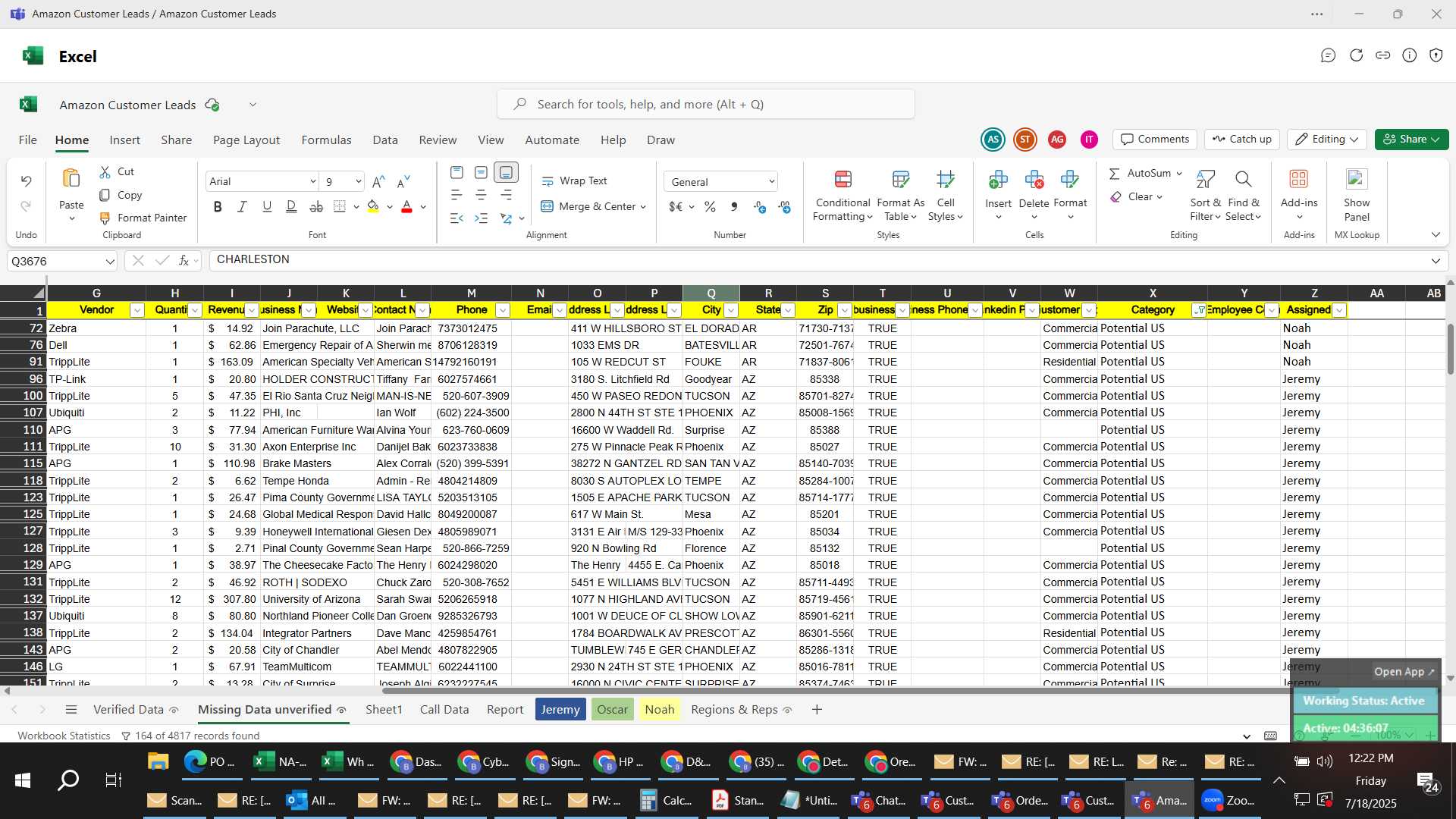Viewport: 1456px width, 819px height.
Task: Open the State column filter button
Action: click(x=788, y=310)
